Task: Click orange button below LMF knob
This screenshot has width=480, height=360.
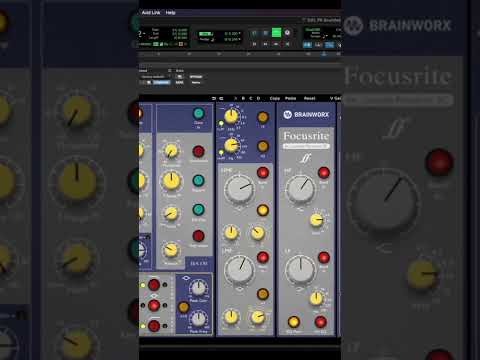Action: [x=263, y=294]
